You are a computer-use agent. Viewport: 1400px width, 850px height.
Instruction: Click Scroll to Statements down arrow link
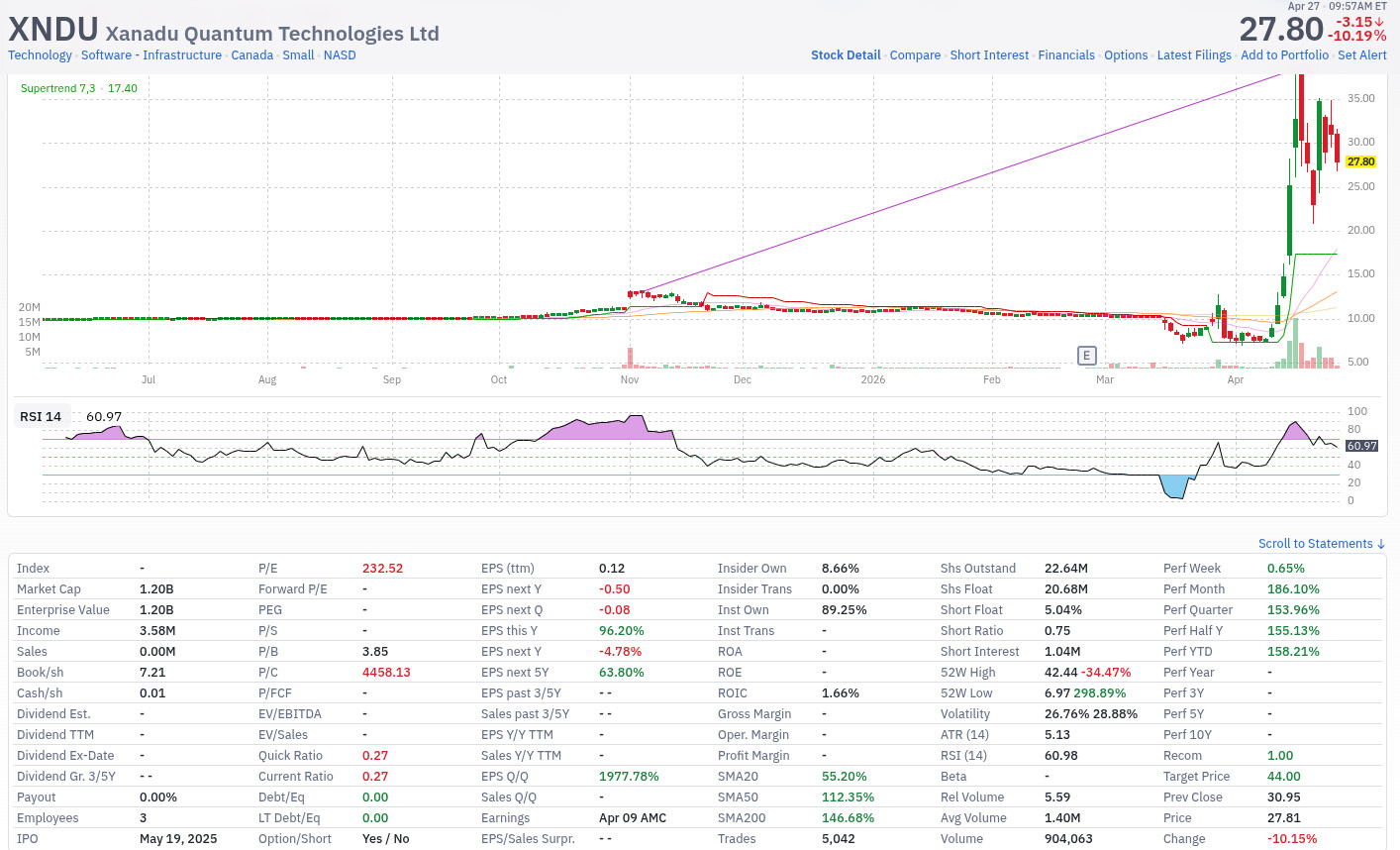tap(1322, 544)
